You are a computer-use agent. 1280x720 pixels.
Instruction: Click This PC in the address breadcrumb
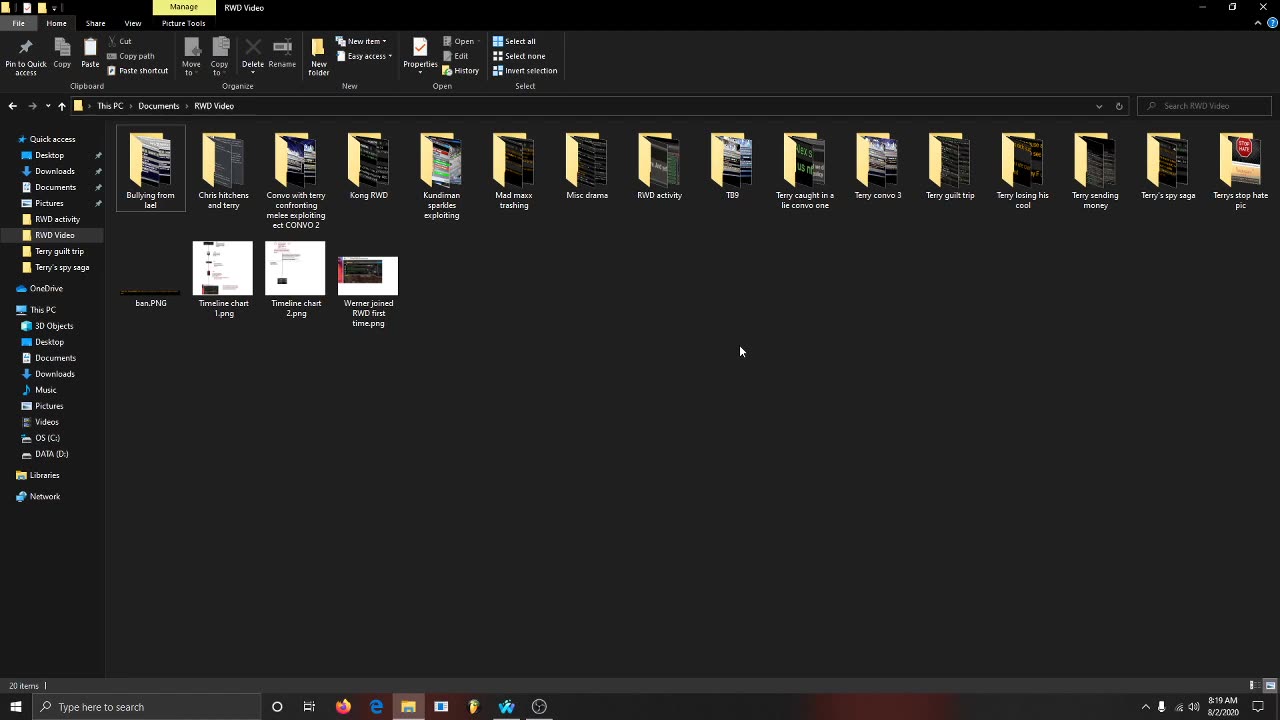(x=110, y=106)
